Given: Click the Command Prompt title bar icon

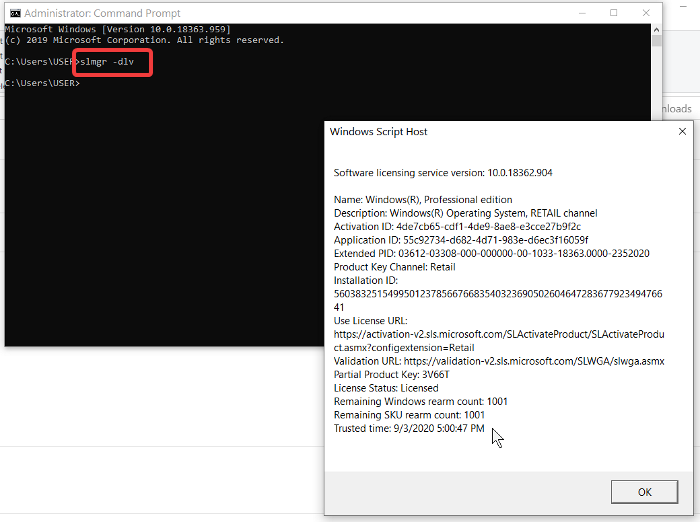Looking at the screenshot, I should tap(15, 13).
